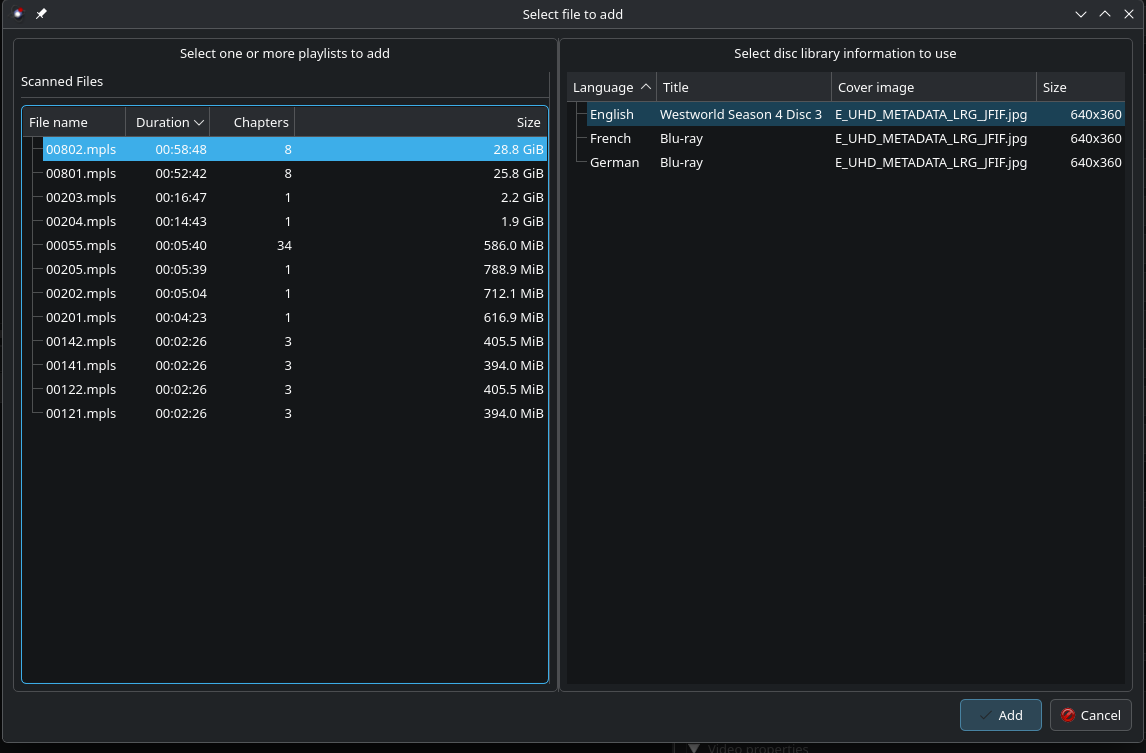This screenshot has height=753, width=1146.
Task: Select the 00055.mpls playlist with 34 chapters
Action: tap(81, 246)
